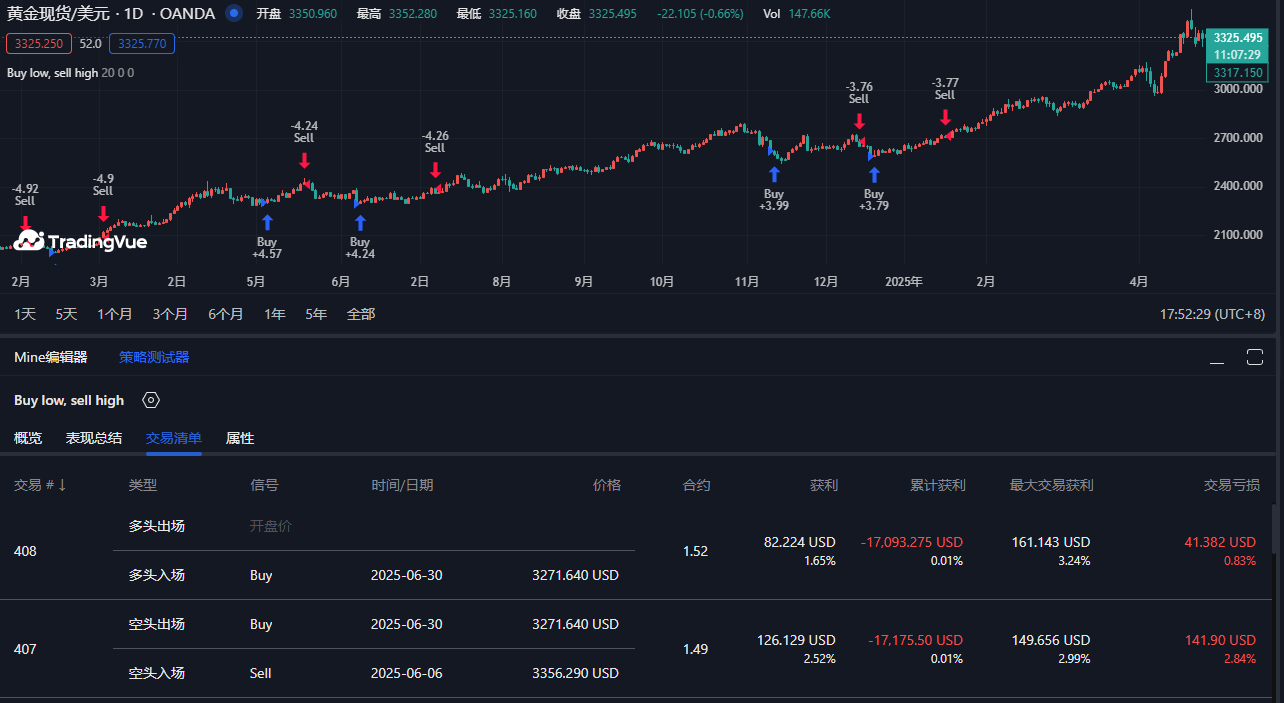Select the 5年 time range

click(x=316, y=314)
